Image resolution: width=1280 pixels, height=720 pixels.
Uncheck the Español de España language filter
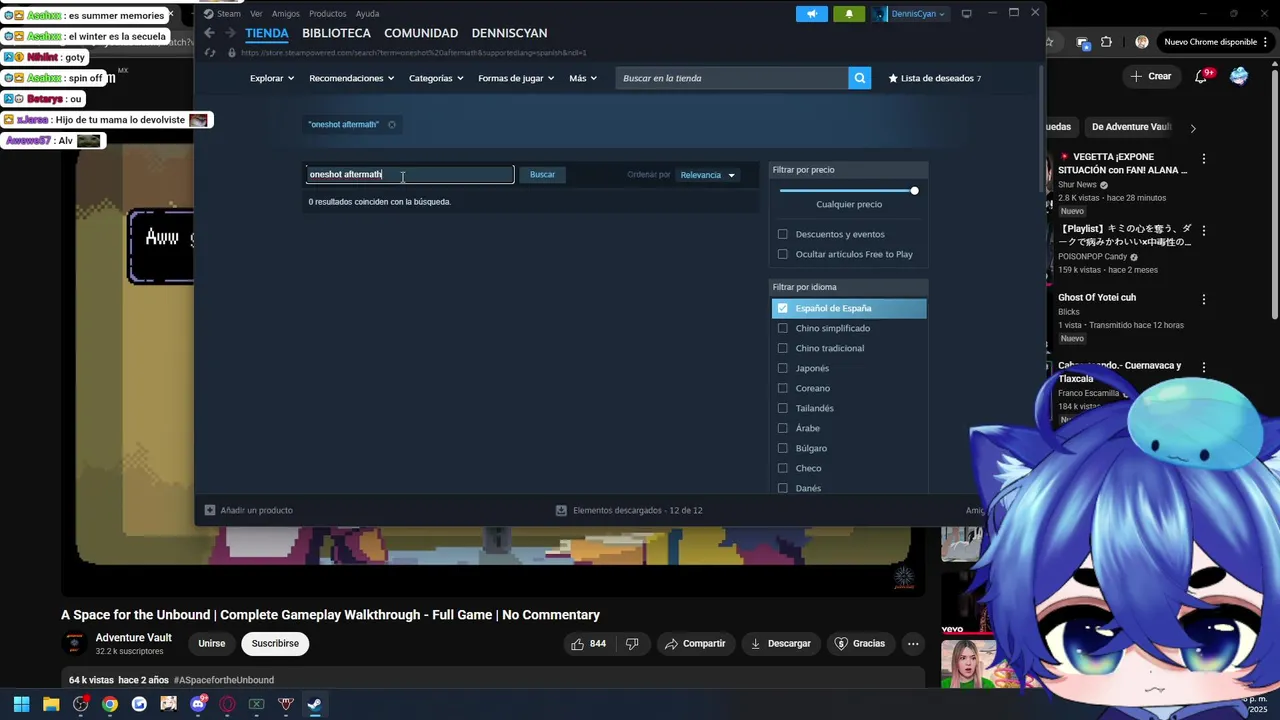(783, 308)
